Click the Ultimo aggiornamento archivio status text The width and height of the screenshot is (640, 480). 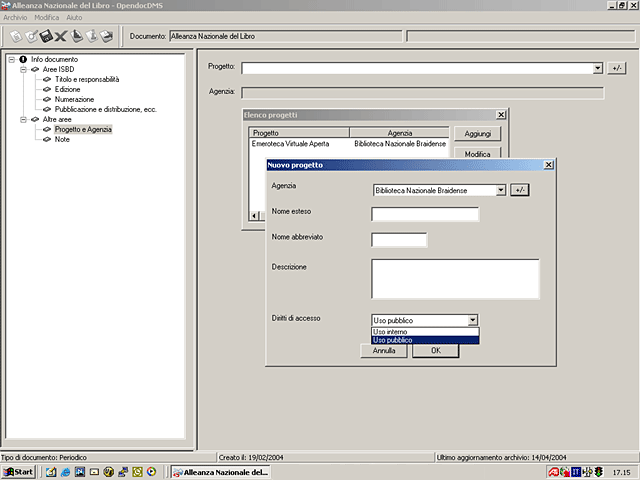pyautogui.click(x=502, y=458)
